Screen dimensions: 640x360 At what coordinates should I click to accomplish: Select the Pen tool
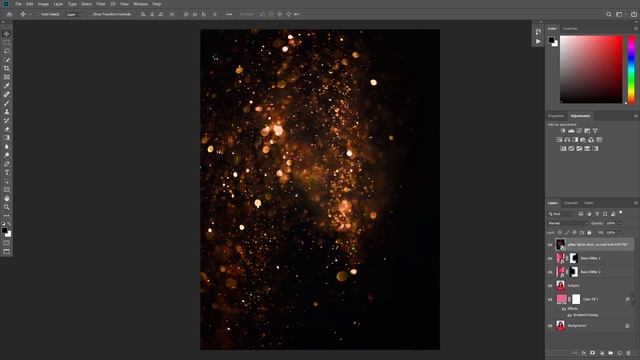coord(7,164)
